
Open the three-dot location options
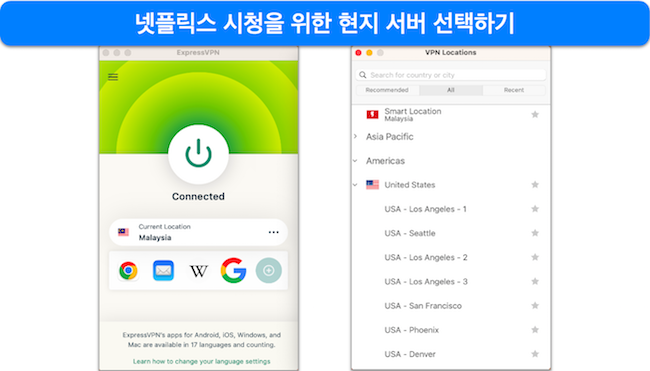[274, 232]
